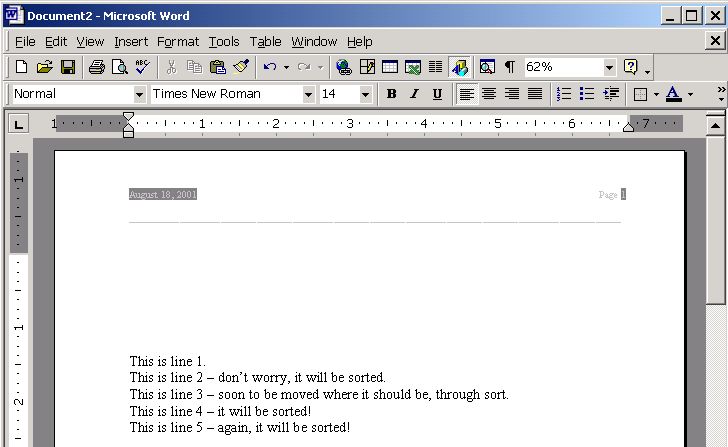Toggle italic formatting
This screenshot has width=728, height=447.
click(x=414, y=94)
